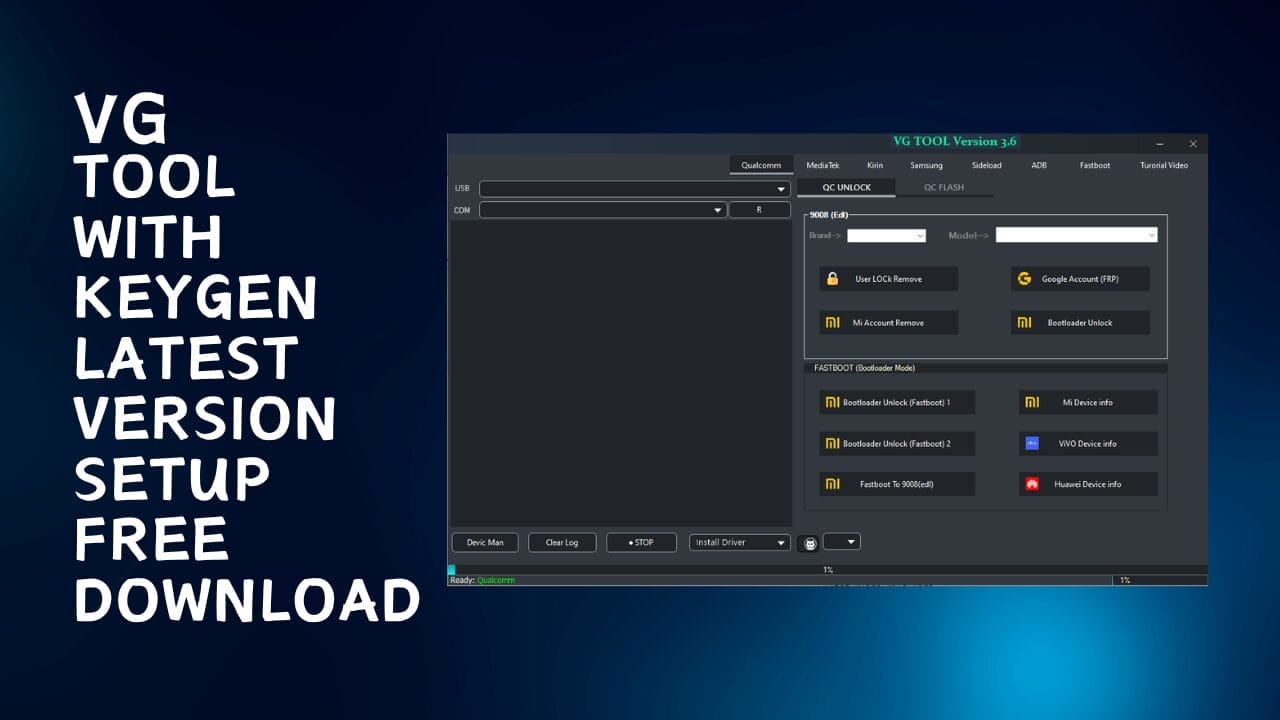Click the Google icon on Google Account (FRP)
Screen dimensions: 1280x720
click(x=1024, y=278)
